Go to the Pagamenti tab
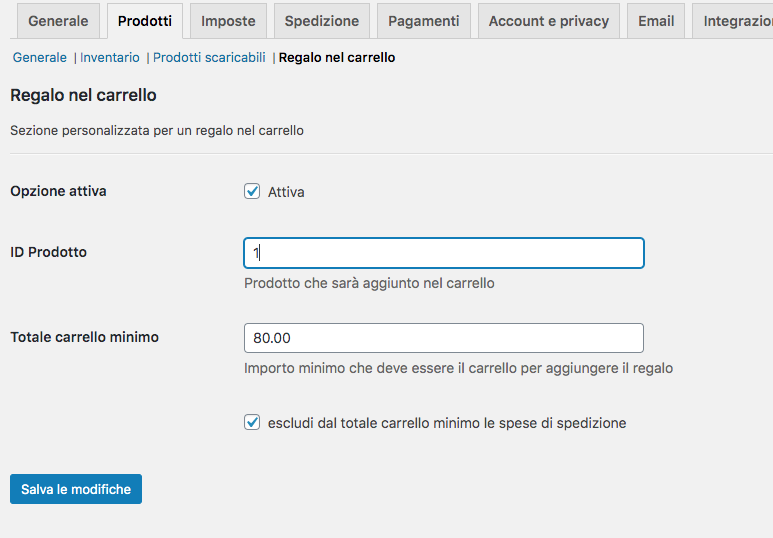This screenshot has width=773, height=538. click(424, 21)
